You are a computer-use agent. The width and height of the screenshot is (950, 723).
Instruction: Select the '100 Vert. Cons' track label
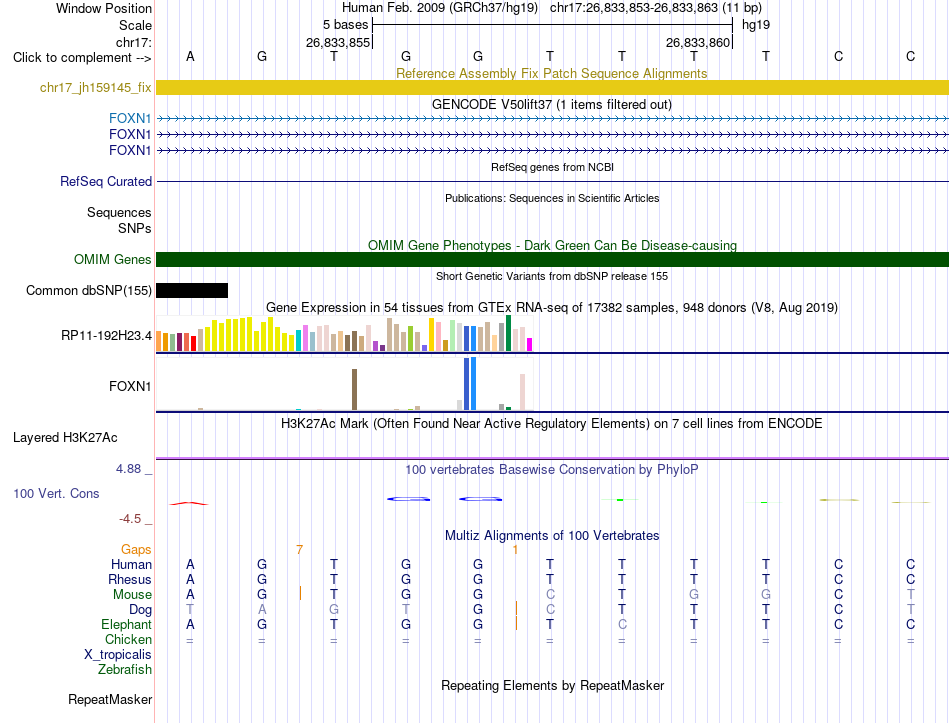click(x=56, y=493)
